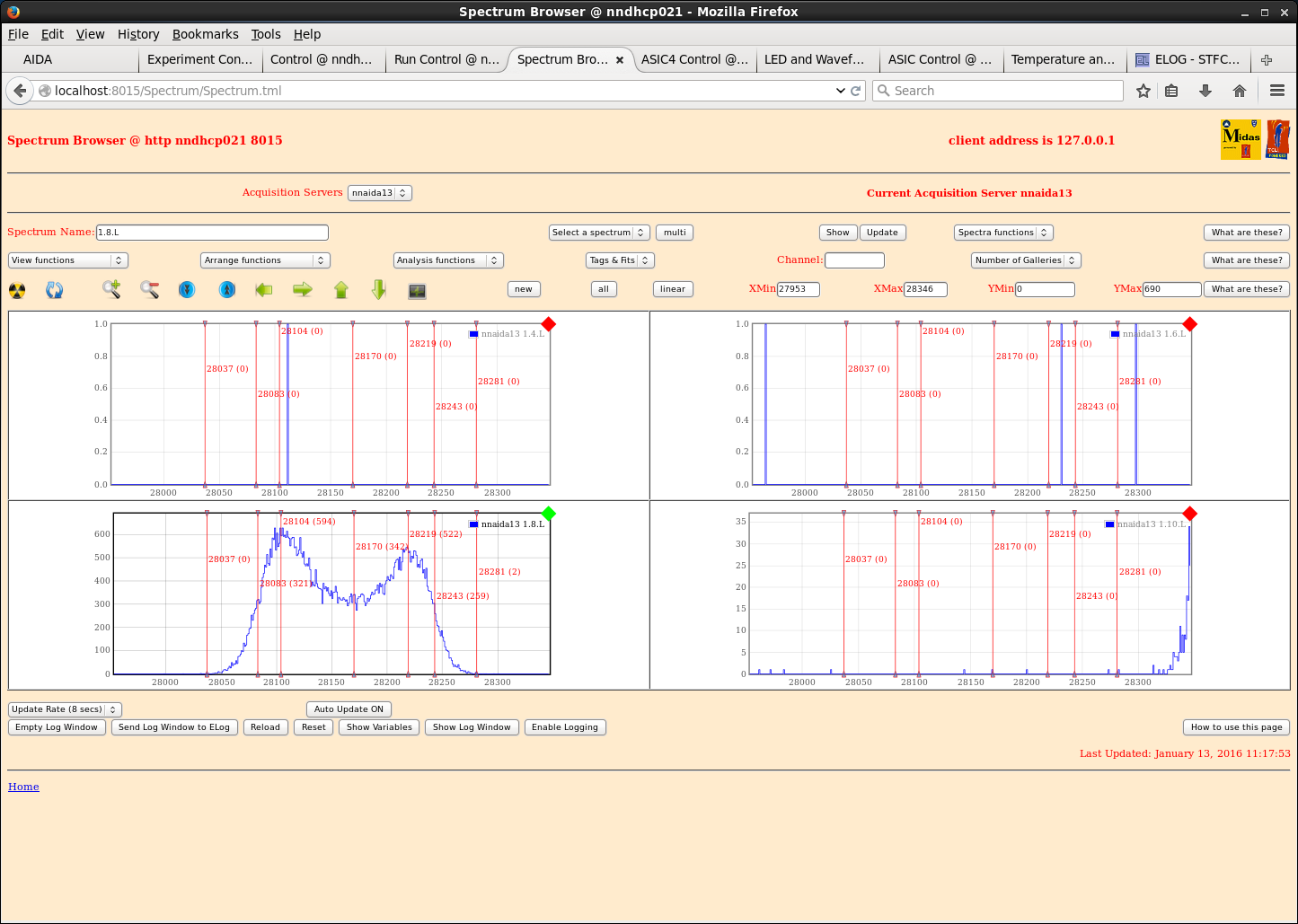Open a new browser tab

tap(1267, 60)
